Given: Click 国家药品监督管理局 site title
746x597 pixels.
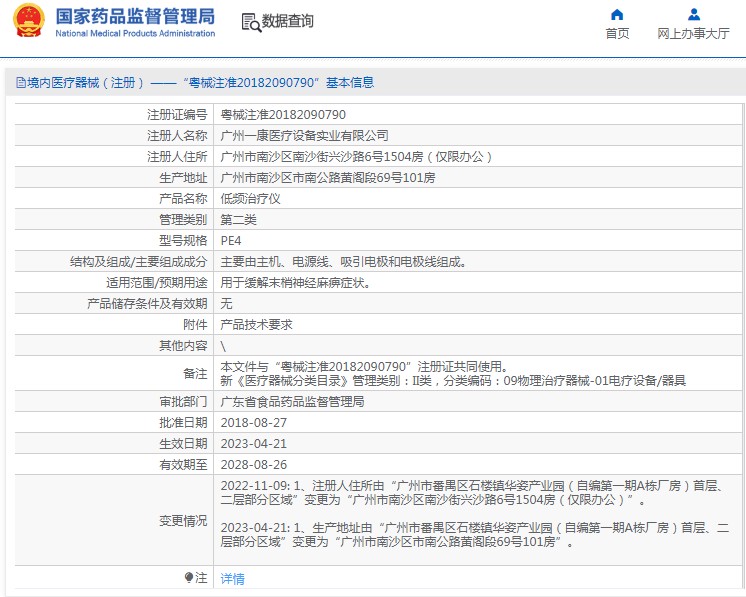Looking at the screenshot, I should 135,17.
